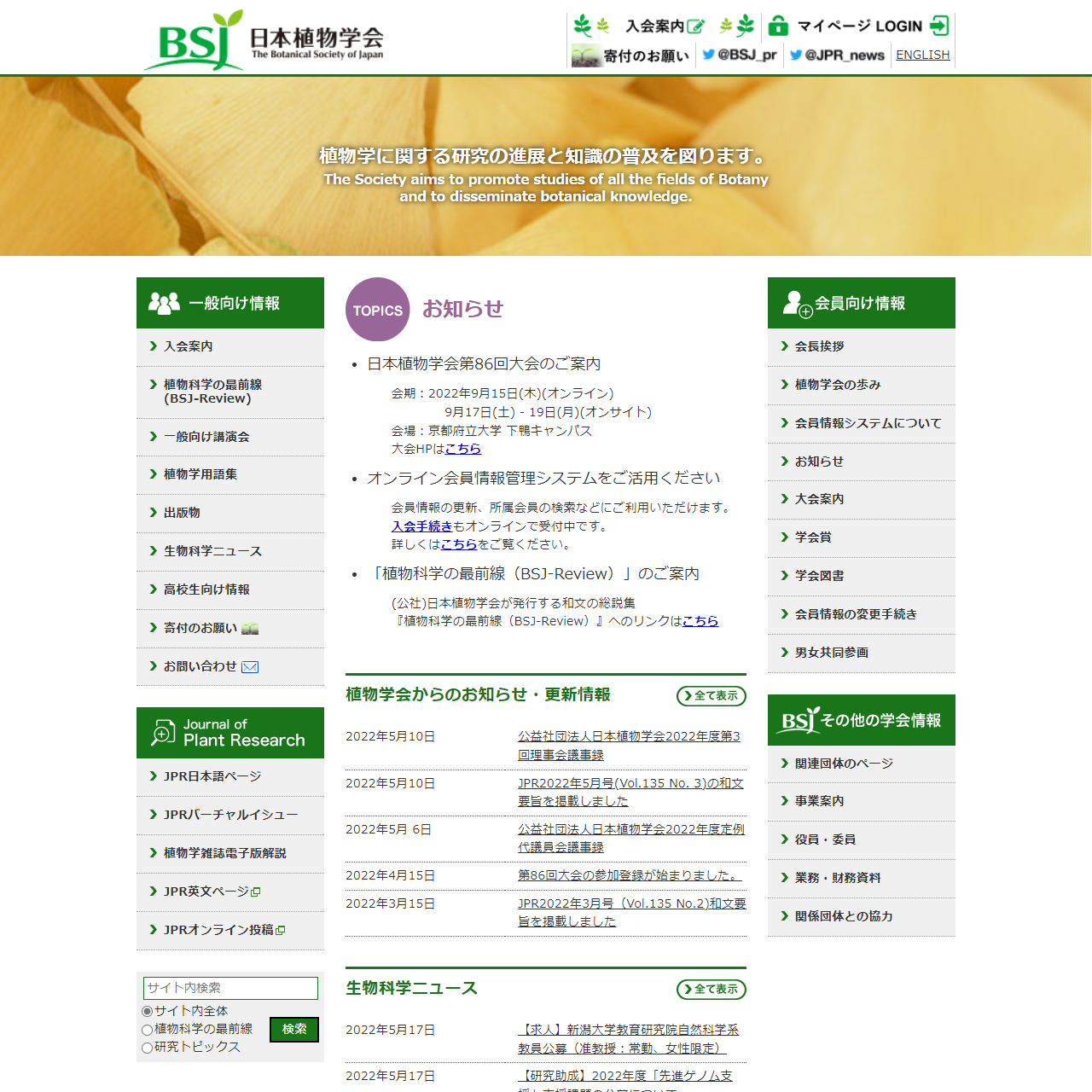Click the 寄付のお願い header banner

tap(630, 55)
